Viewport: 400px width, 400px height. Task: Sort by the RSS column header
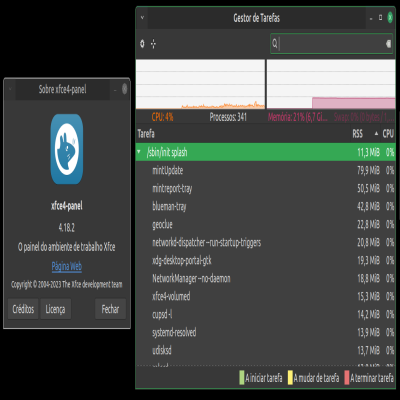click(365, 134)
